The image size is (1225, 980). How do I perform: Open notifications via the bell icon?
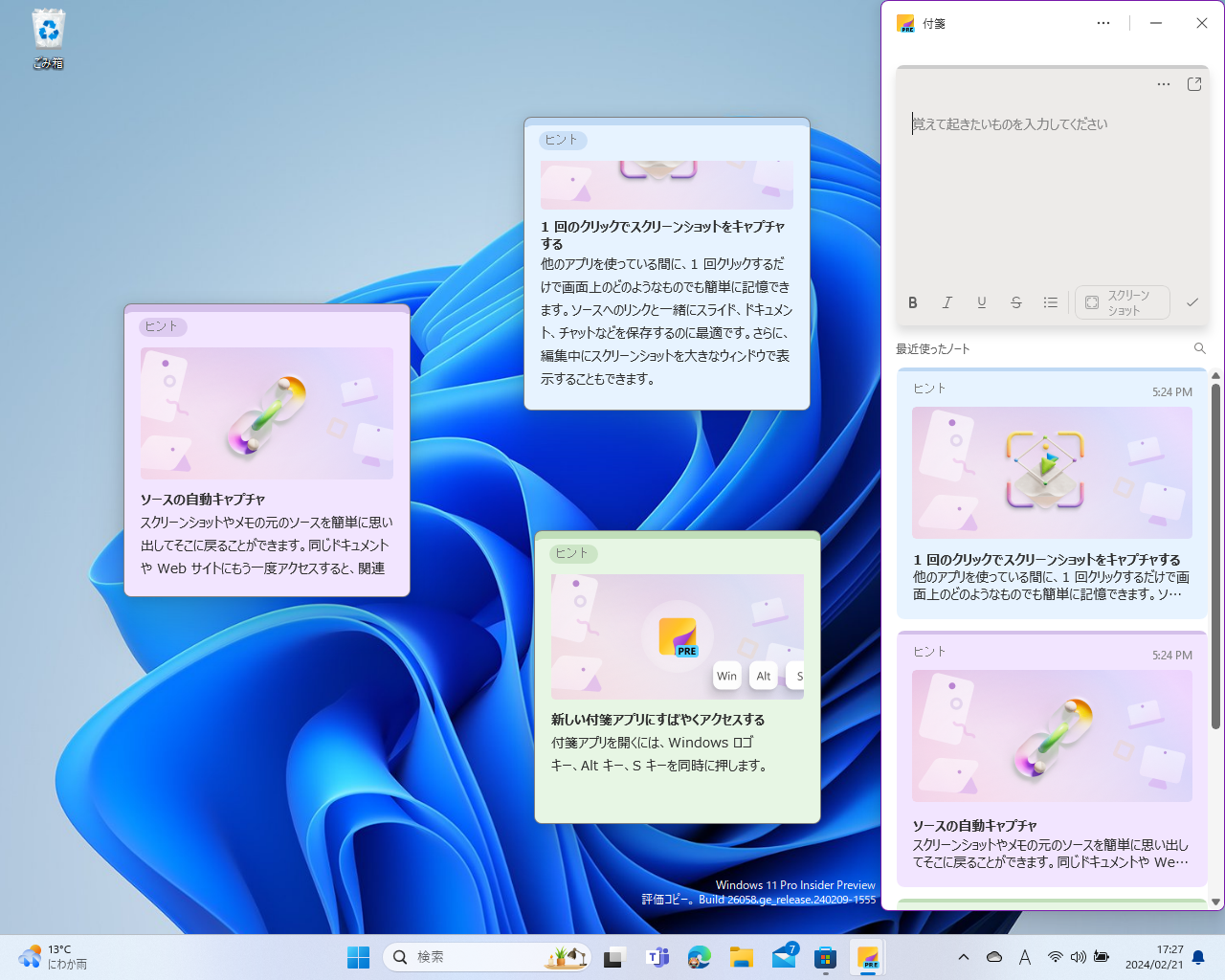tap(1198, 957)
